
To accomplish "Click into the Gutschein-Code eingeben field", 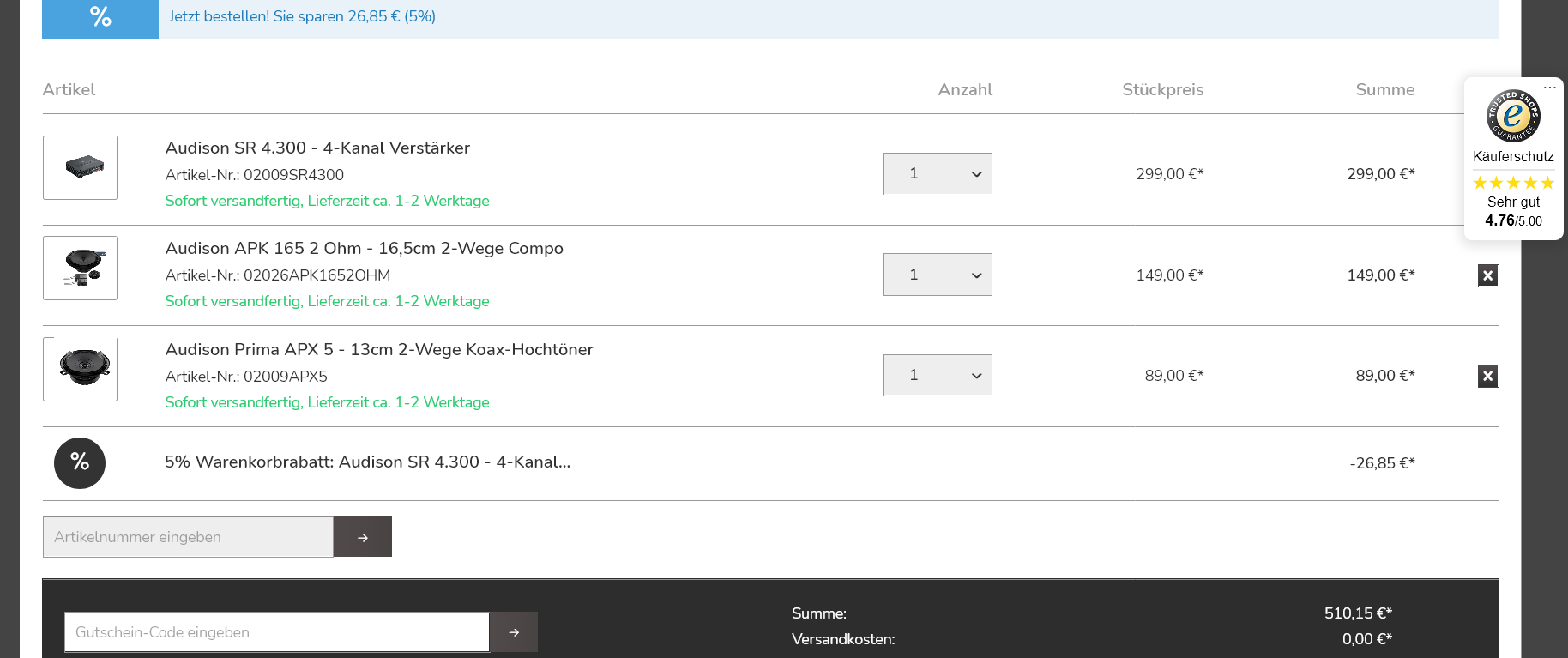I will click(276, 632).
